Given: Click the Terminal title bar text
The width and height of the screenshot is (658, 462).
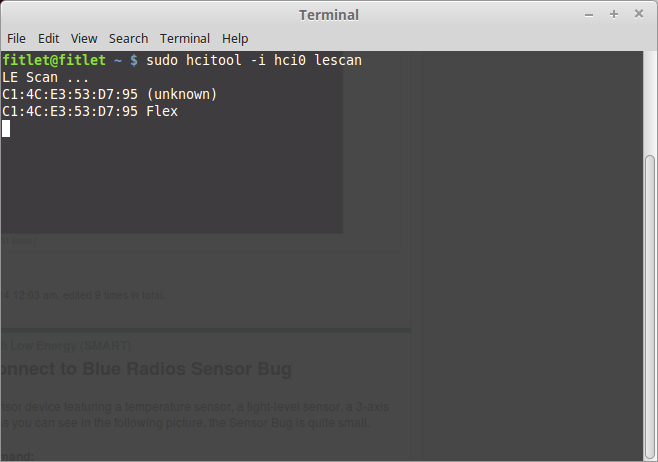Looking at the screenshot, I should click(x=329, y=15).
